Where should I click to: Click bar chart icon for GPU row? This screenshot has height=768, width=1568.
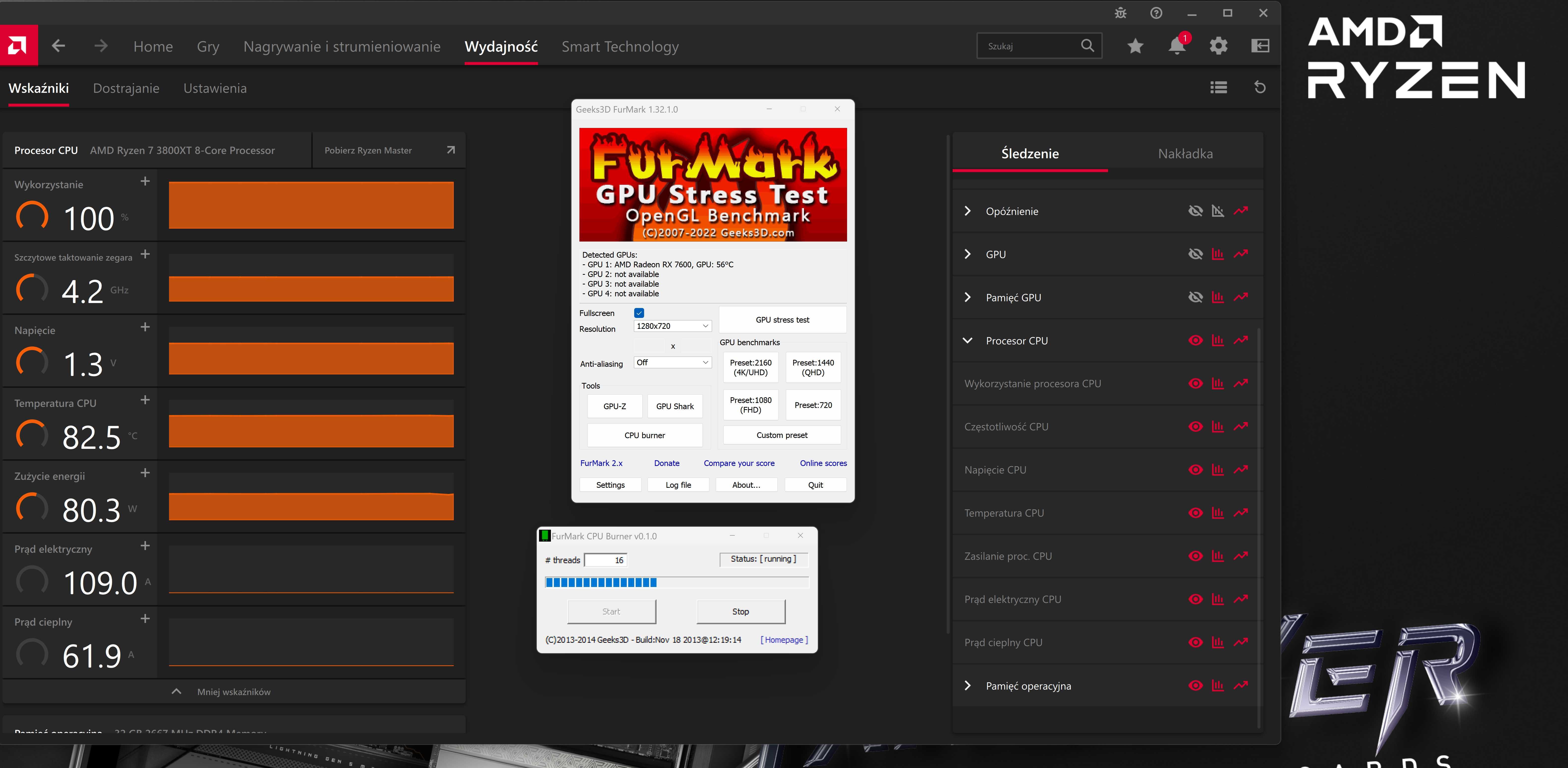coord(1218,254)
